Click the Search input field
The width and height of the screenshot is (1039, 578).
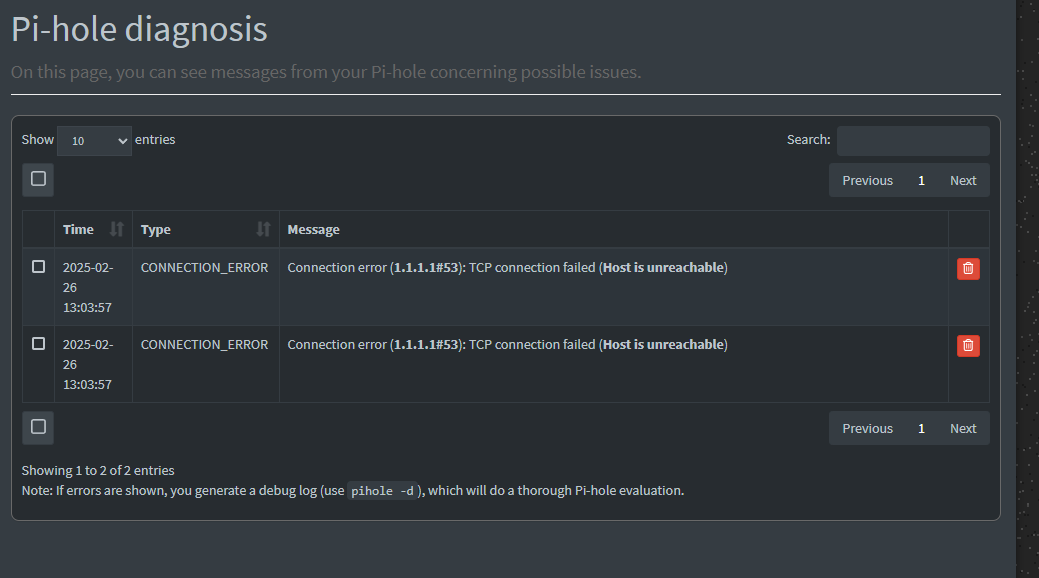click(x=911, y=140)
